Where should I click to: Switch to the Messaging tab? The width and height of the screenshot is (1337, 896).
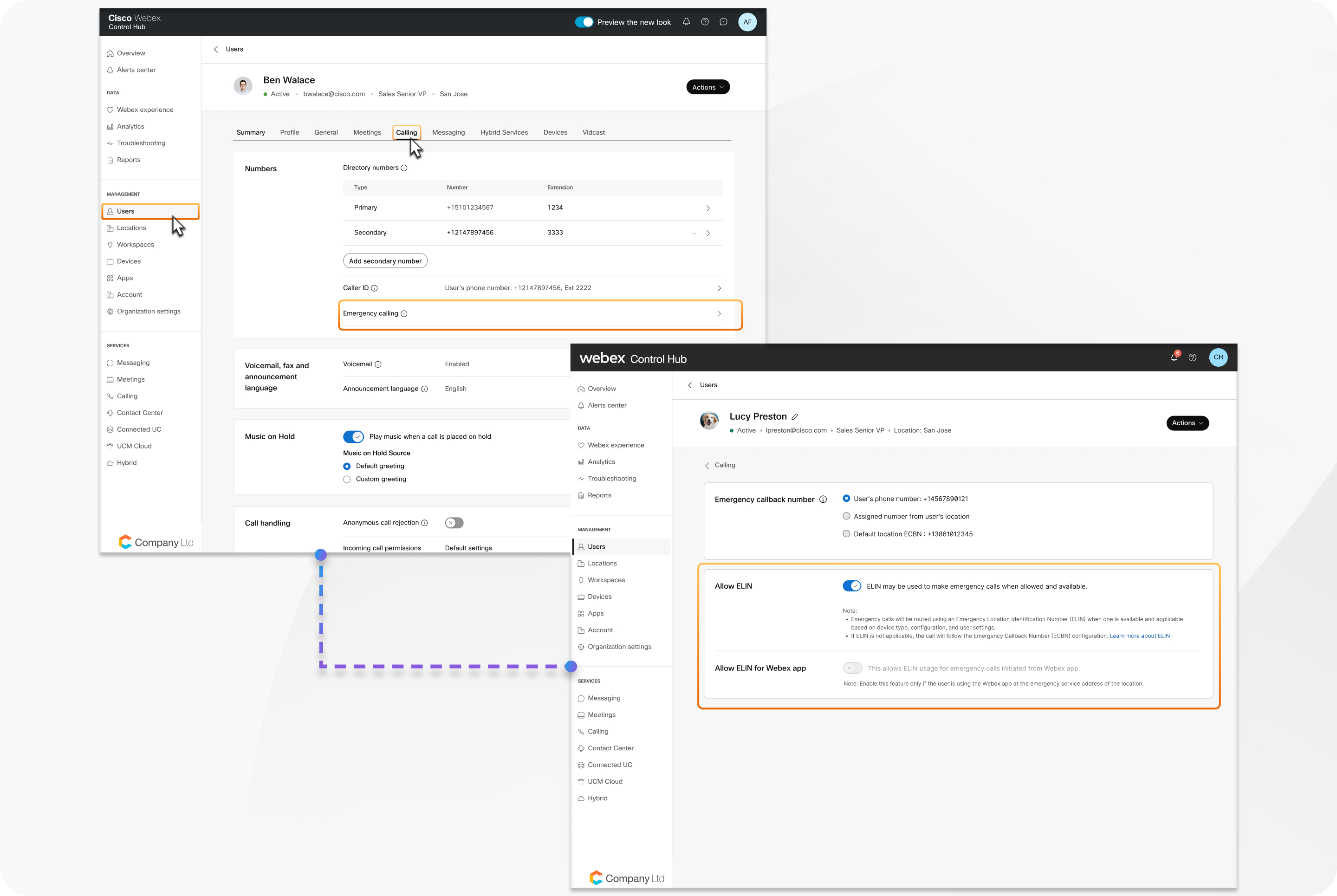[x=448, y=132]
